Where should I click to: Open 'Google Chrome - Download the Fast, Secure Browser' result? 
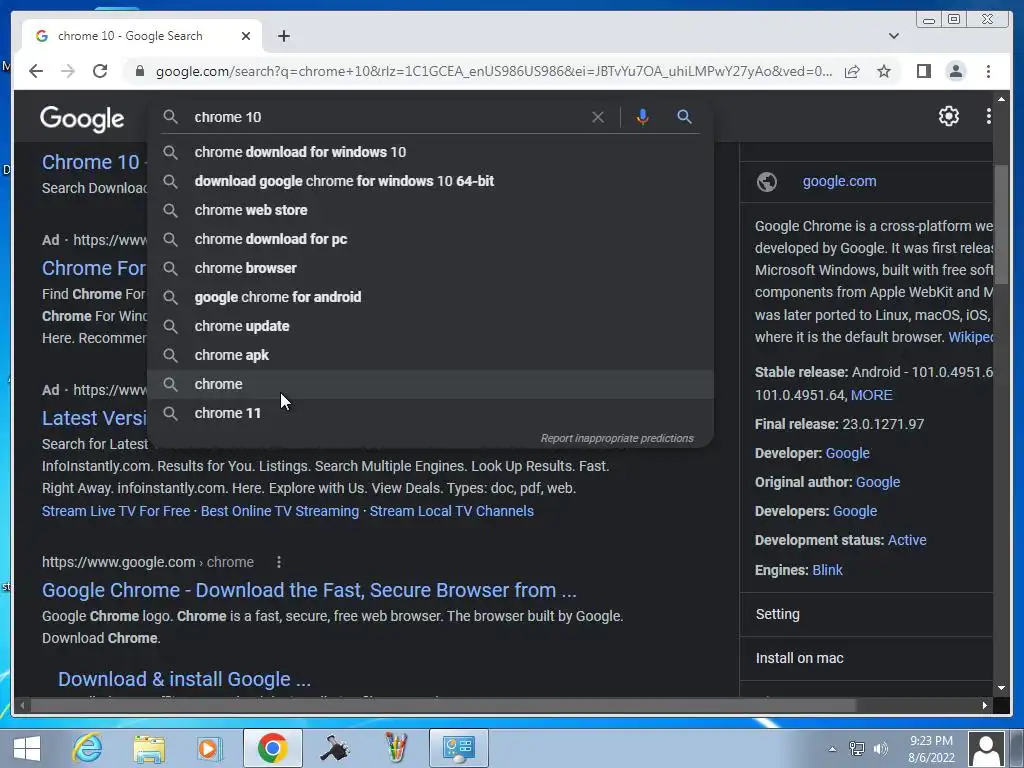309,590
